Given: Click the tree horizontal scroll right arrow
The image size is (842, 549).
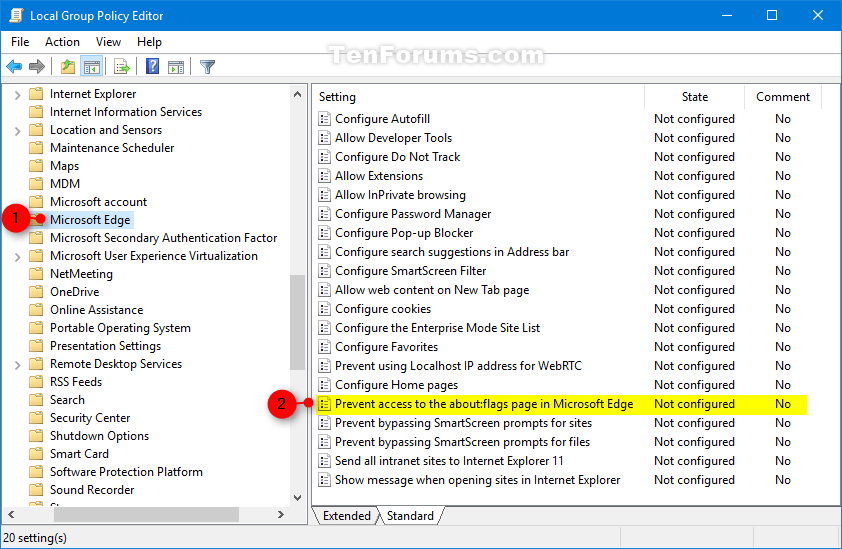Looking at the screenshot, I should pyautogui.click(x=280, y=515).
